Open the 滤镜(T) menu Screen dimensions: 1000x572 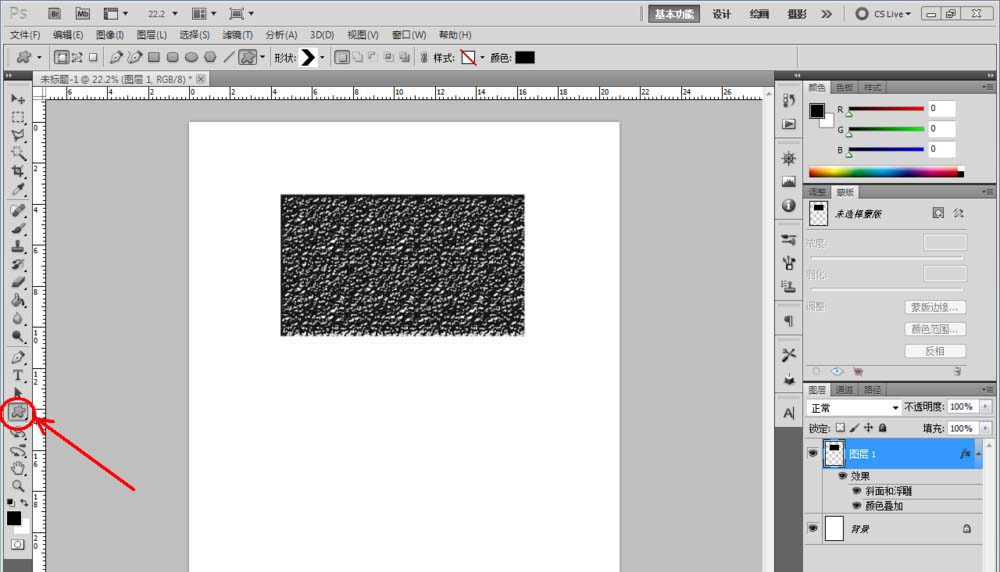coord(237,35)
